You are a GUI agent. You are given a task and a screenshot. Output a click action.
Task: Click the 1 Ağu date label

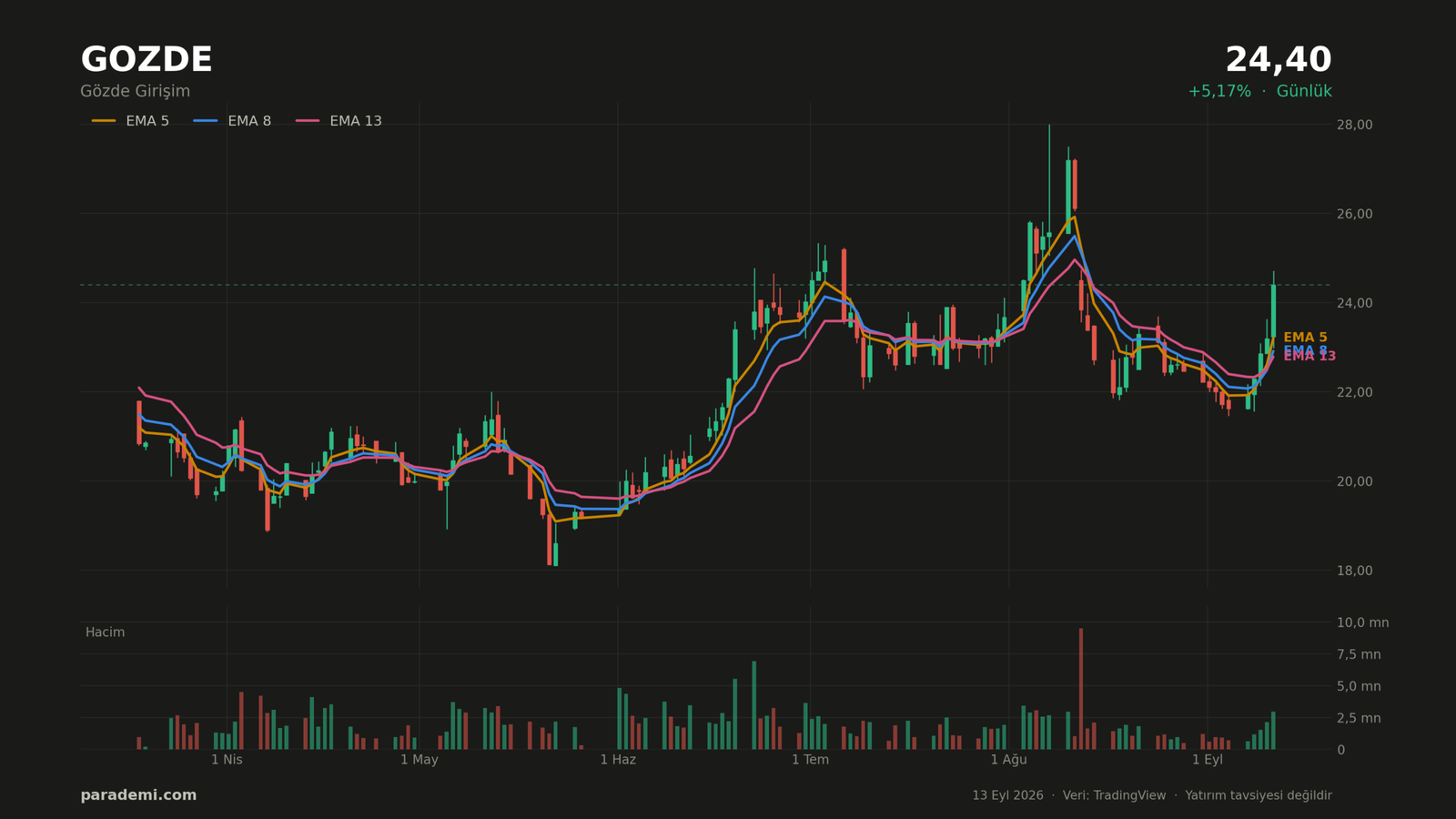click(1008, 760)
